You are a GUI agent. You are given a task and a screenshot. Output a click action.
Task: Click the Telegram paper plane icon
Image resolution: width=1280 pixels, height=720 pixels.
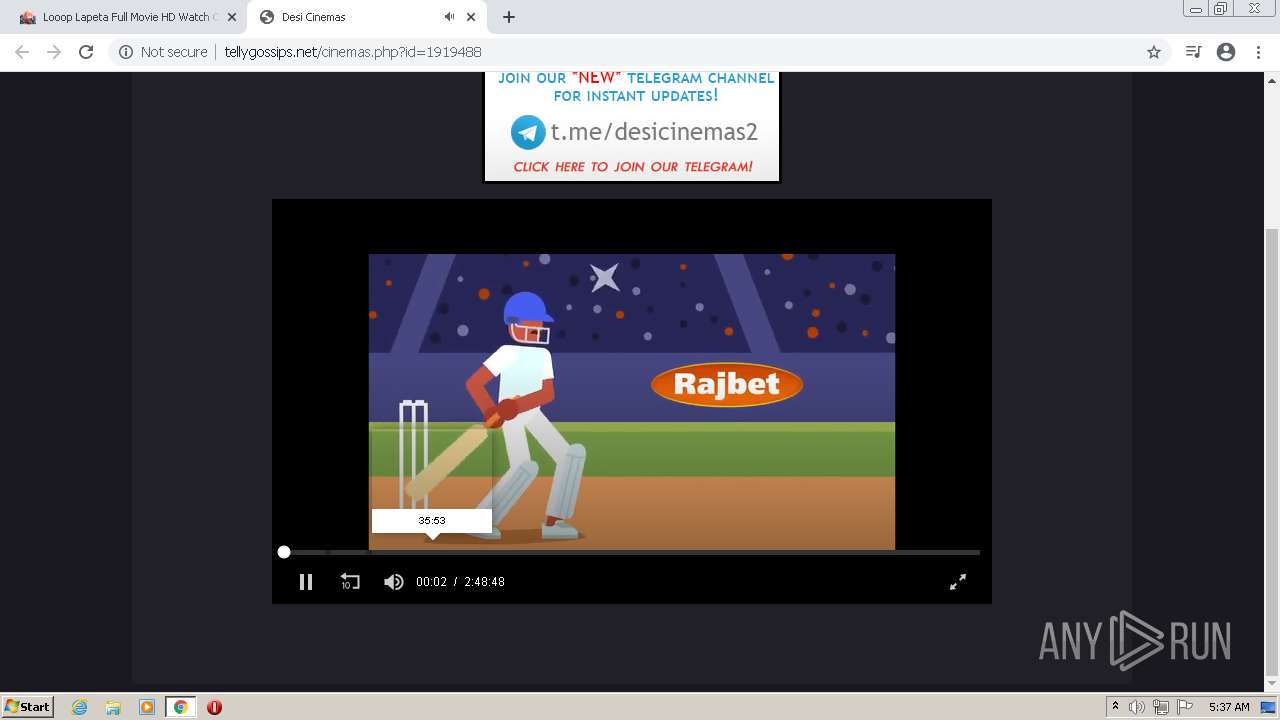[528, 132]
